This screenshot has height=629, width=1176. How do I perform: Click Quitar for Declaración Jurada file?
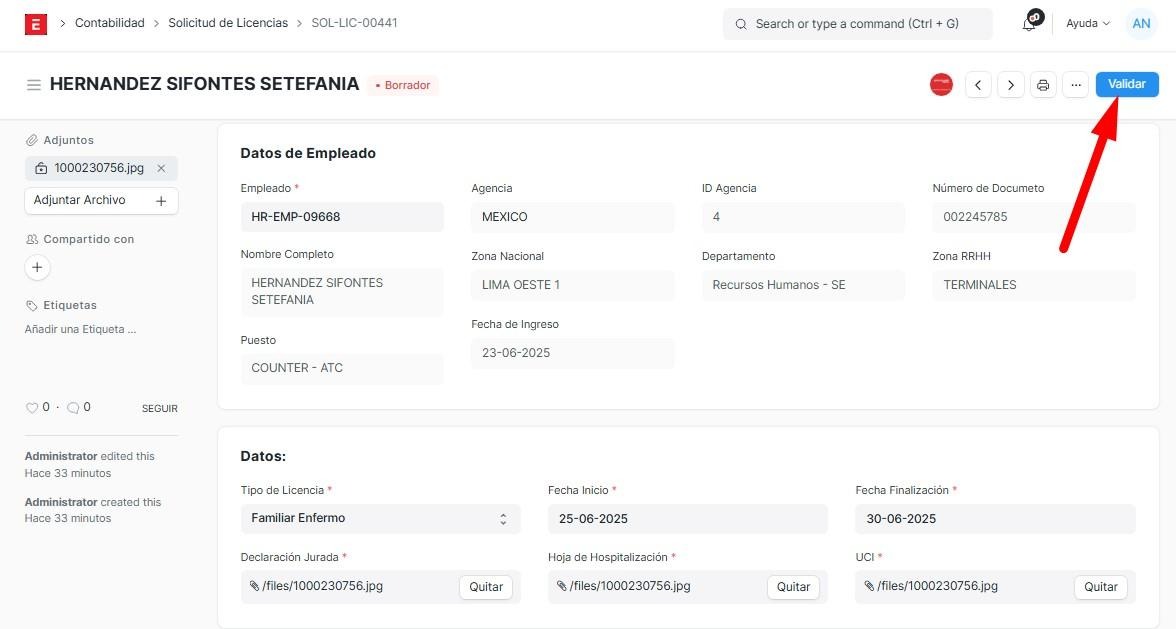[486, 587]
